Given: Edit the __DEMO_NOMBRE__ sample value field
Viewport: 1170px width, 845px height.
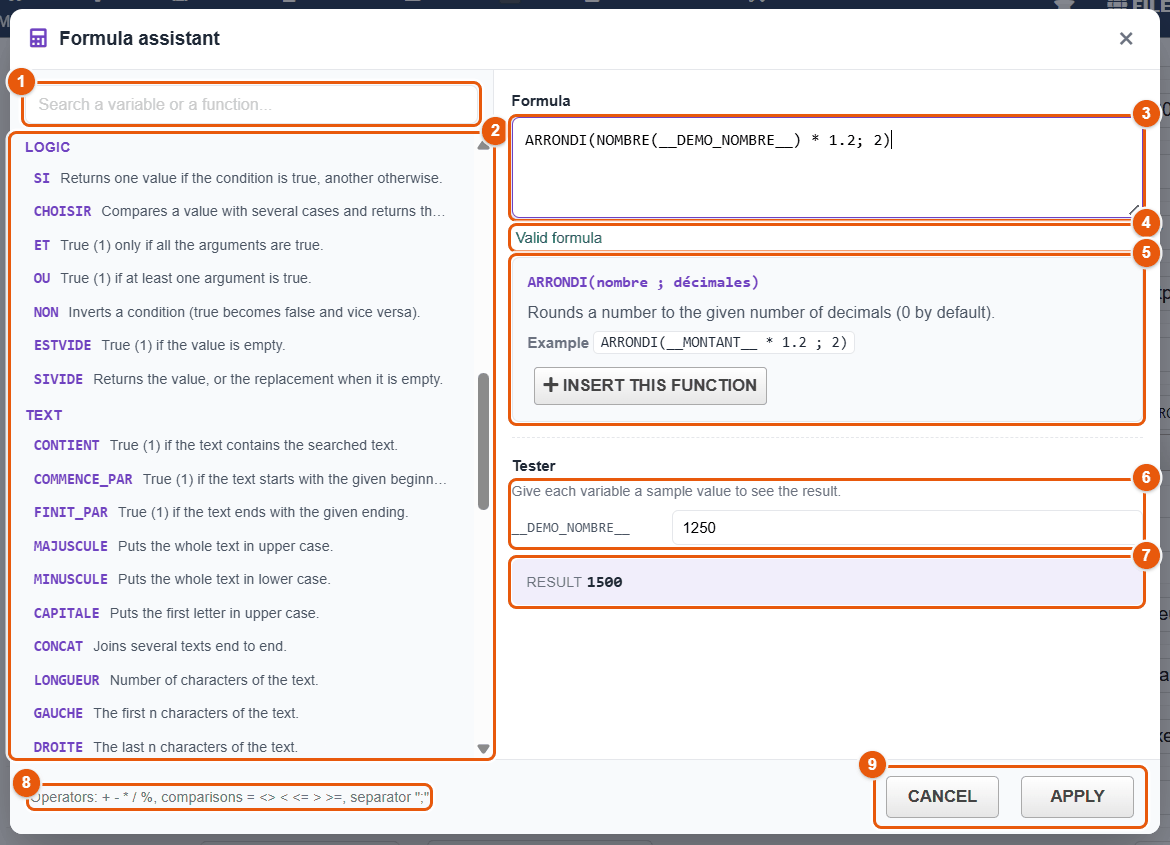Looking at the screenshot, I should pyautogui.click(x=907, y=528).
